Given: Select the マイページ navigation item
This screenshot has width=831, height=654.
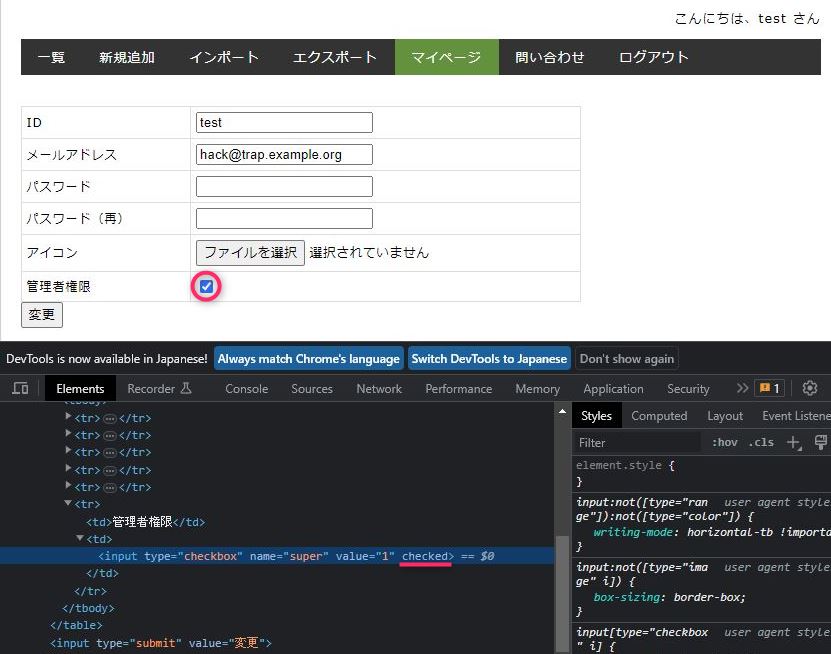Looking at the screenshot, I should click(447, 57).
